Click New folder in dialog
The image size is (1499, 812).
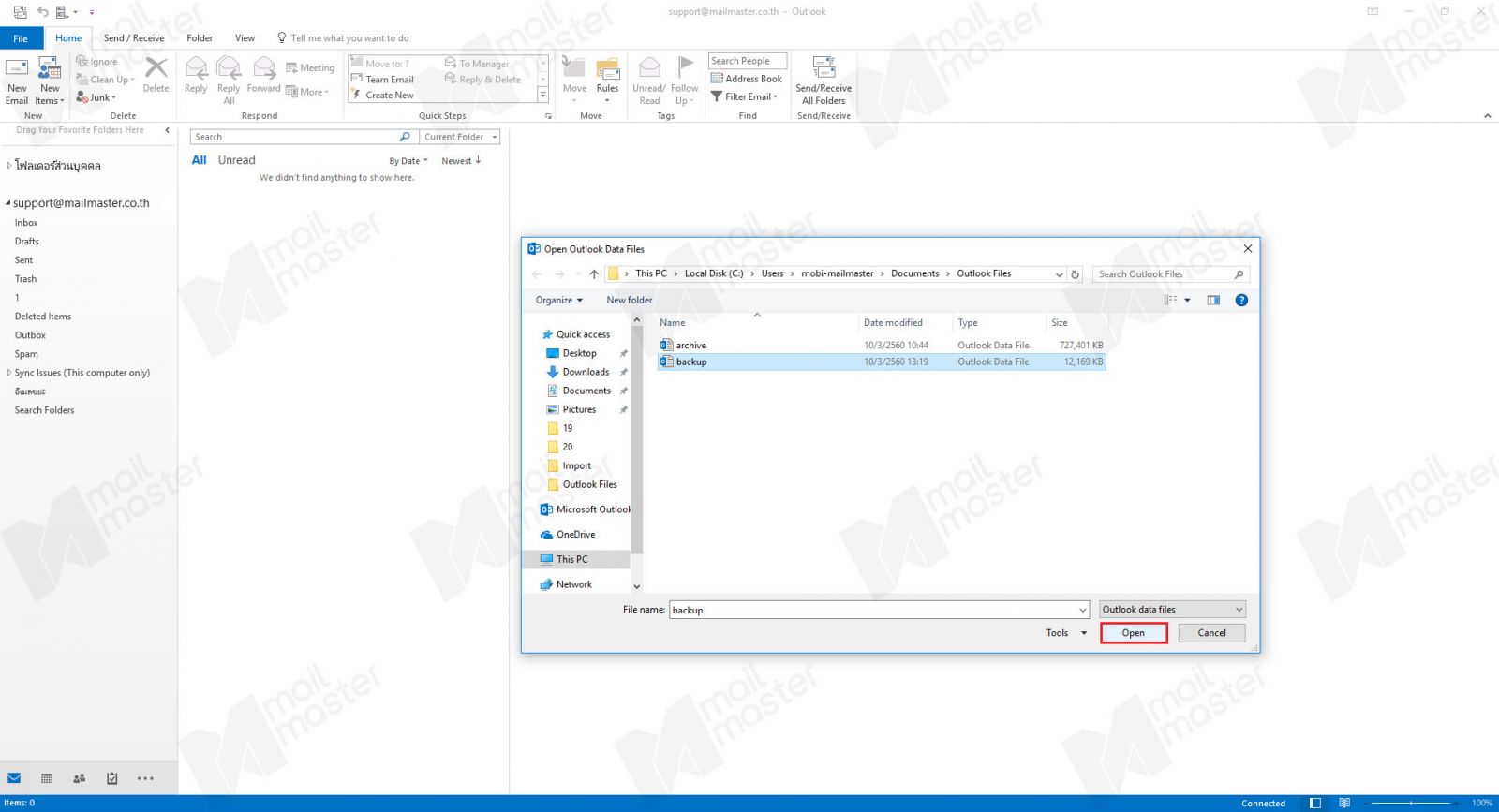coord(630,301)
